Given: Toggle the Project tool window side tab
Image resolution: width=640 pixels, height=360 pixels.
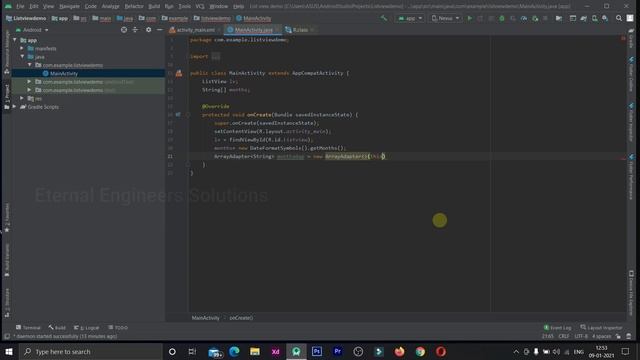Looking at the screenshot, I should [7, 96].
